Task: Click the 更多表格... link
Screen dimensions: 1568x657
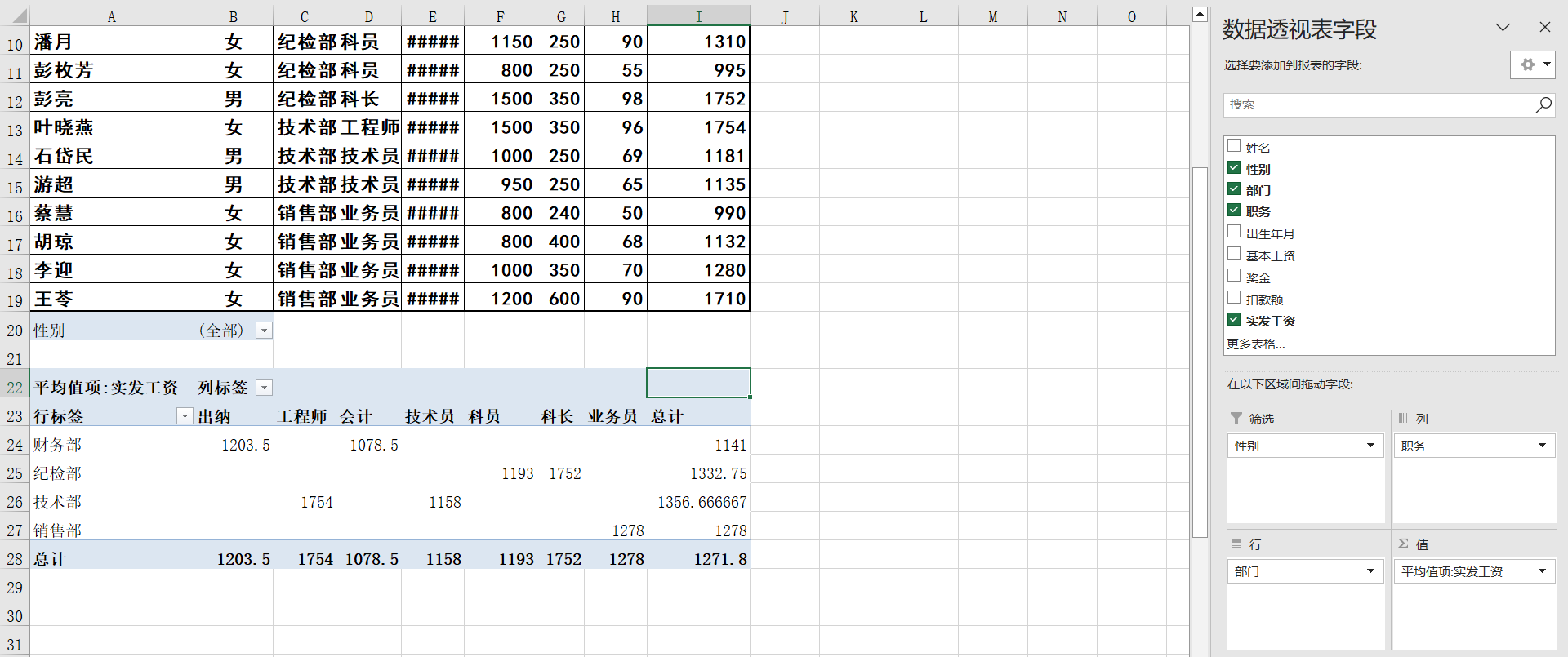Action: point(1255,344)
